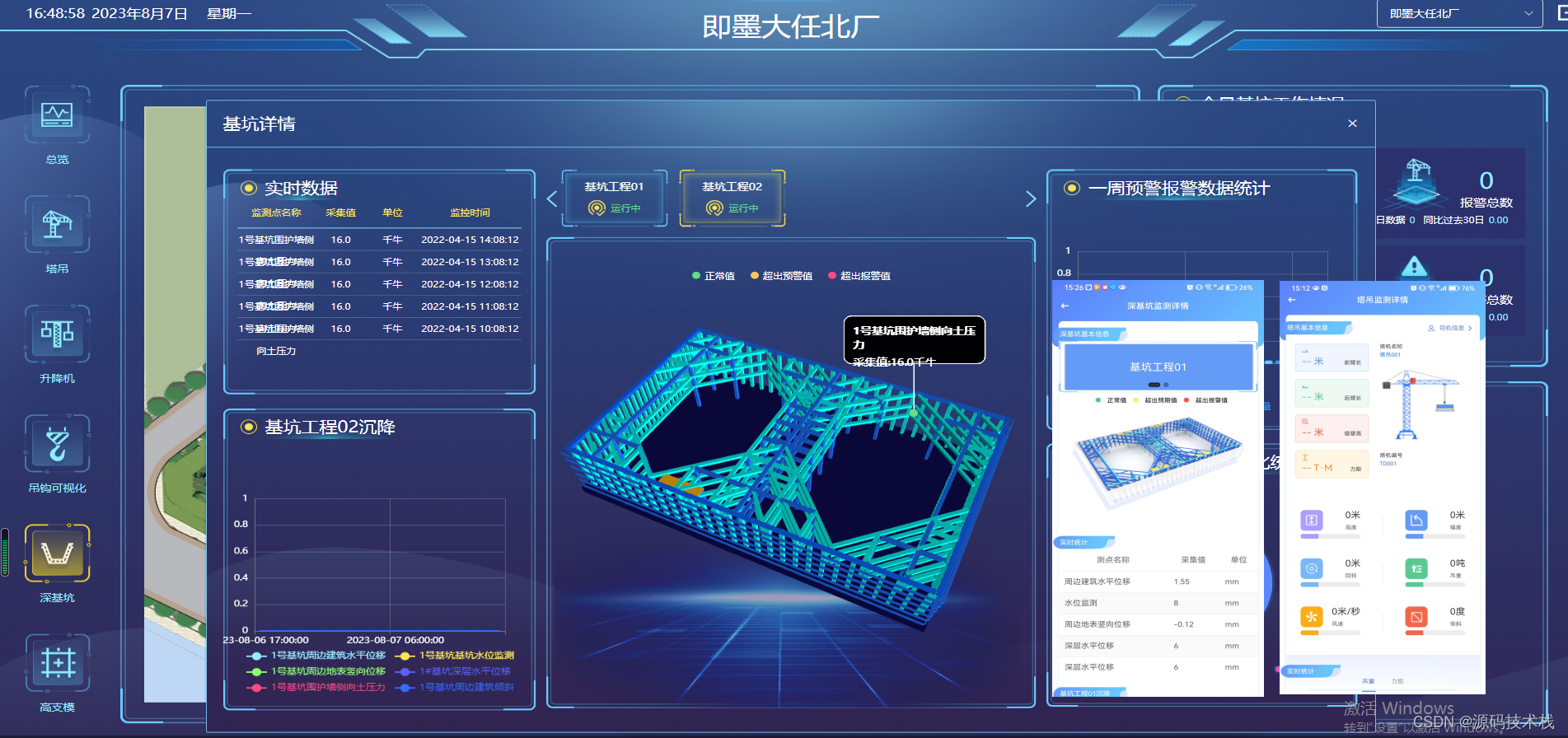
Task: Open the 总览 overview sidebar icon
Action: (x=57, y=115)
